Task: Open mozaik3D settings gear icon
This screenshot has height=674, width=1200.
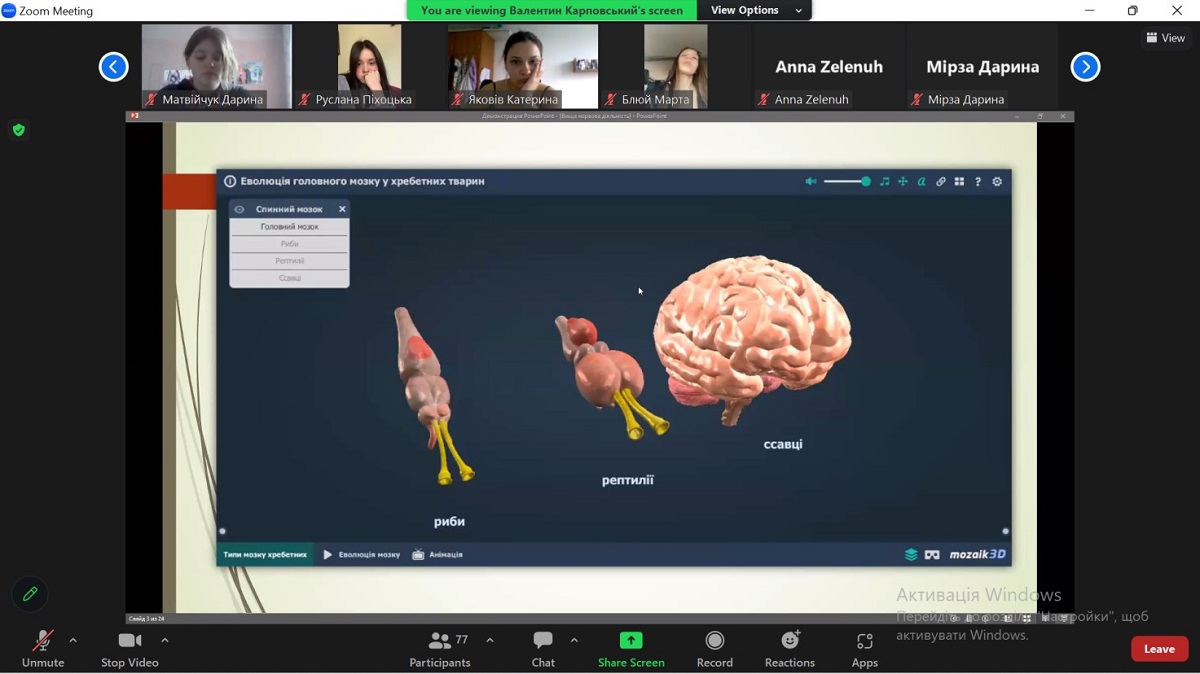Action: (x=997, y=182)
